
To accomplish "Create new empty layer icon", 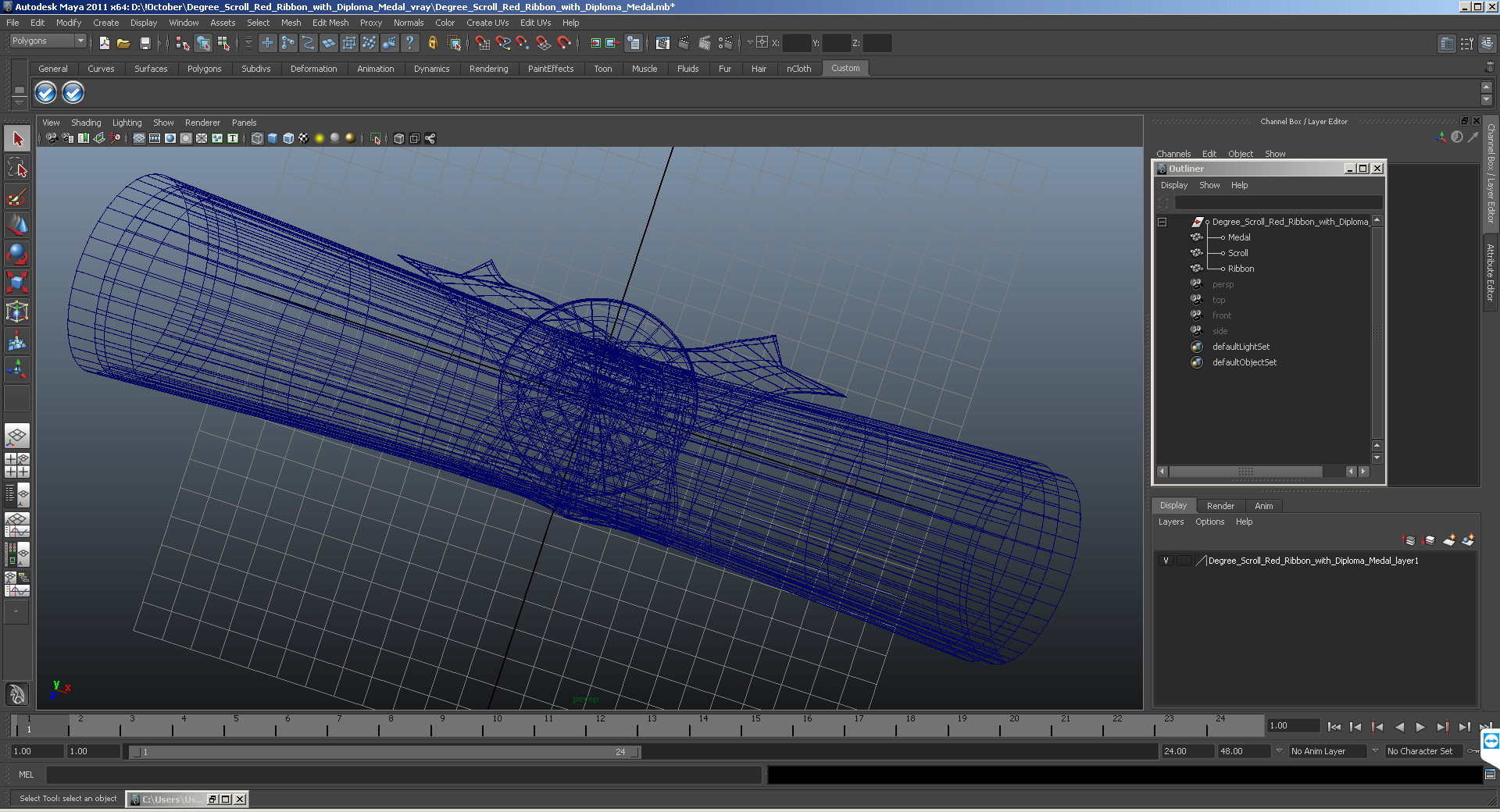I will [x=1449, y=540].
